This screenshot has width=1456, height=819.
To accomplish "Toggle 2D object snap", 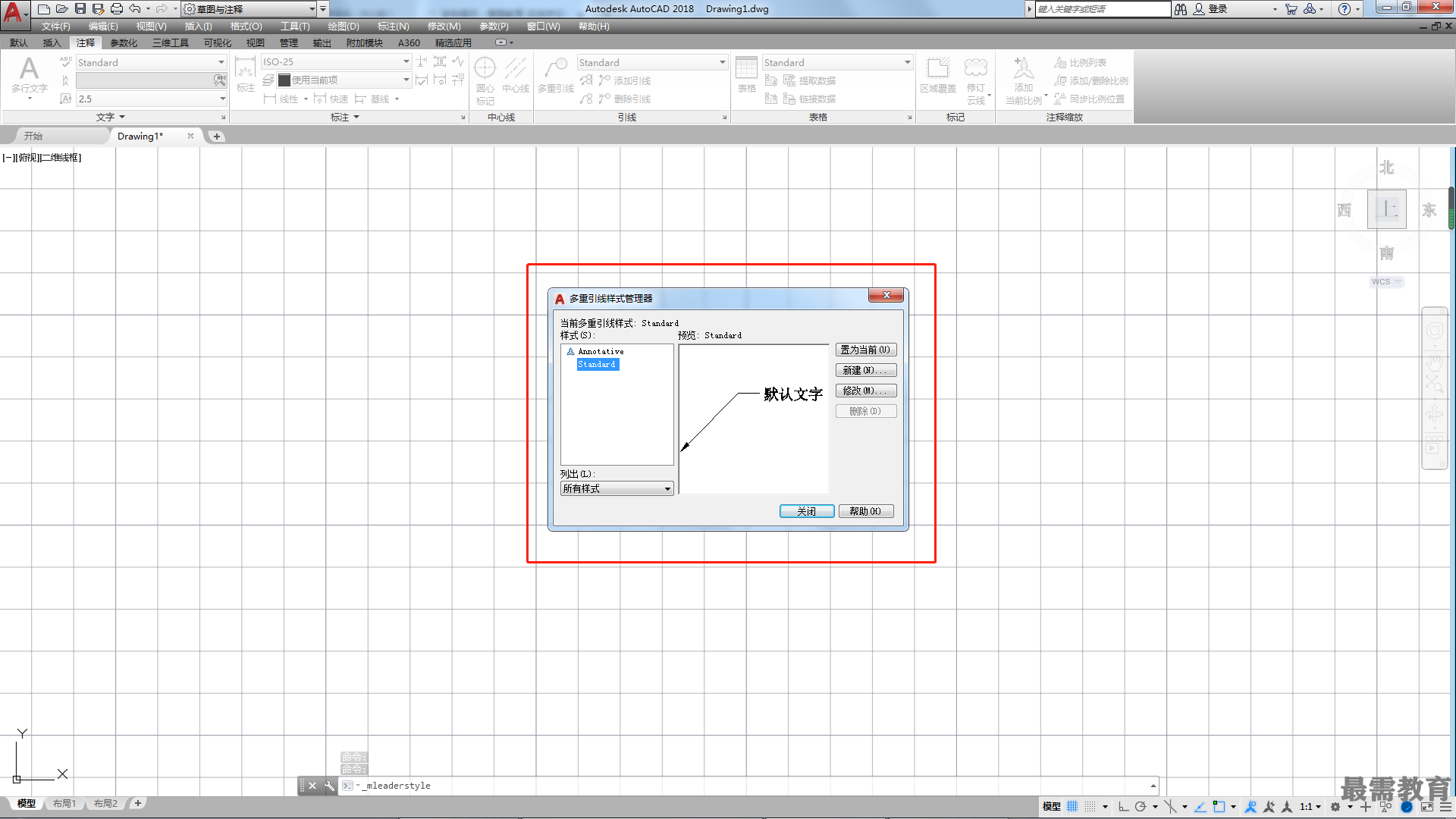I will (1219, 807).
